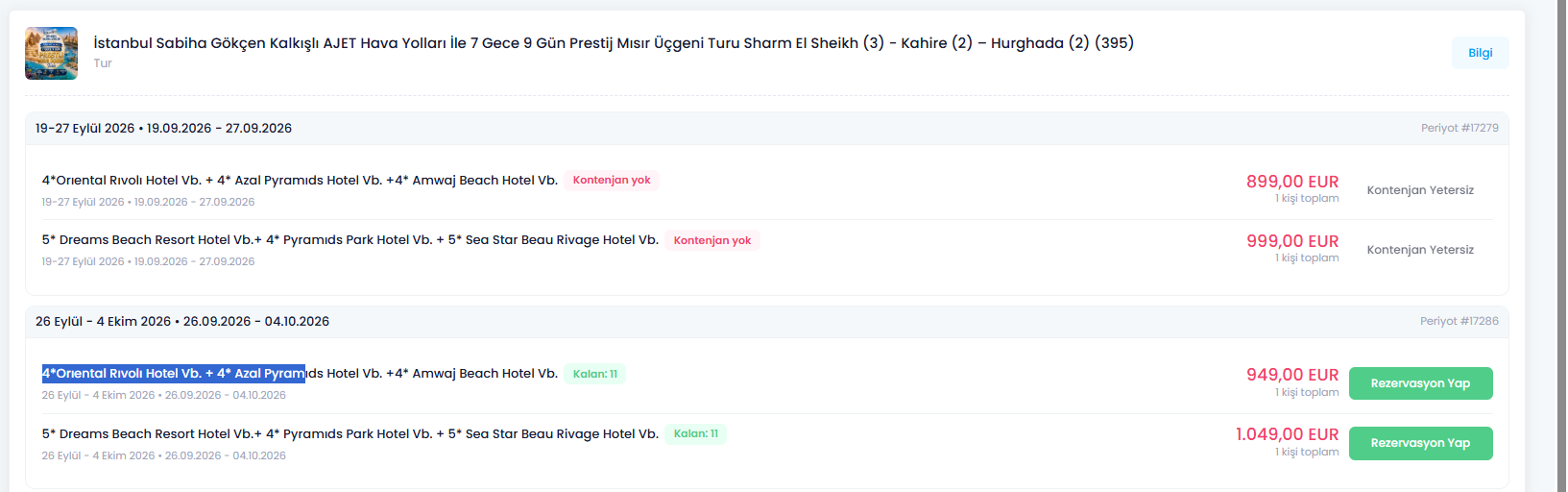Click the 899,00 EUR price
Image resolution: width=1568 pixels, height=492 pixels.
point(1292,182)
